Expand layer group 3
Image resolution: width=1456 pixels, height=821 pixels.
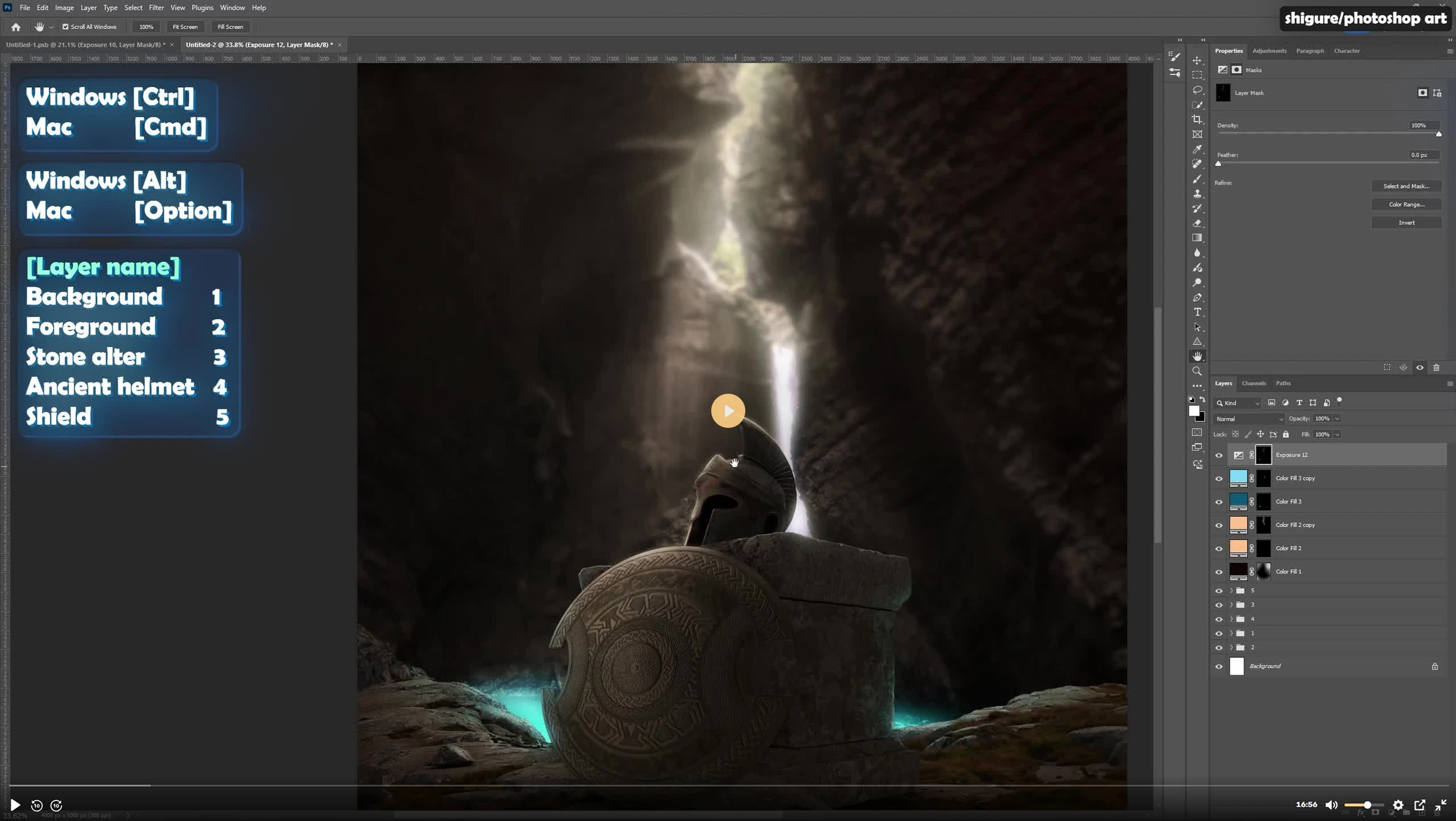point(1231,605)
